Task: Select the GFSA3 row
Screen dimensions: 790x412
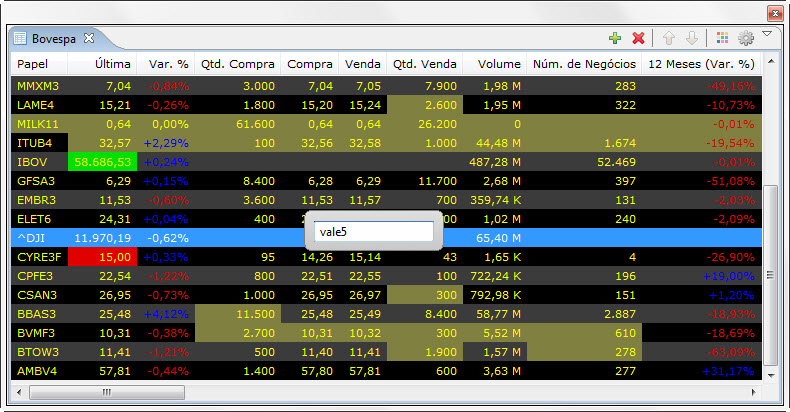Action: tap(386, 181)
